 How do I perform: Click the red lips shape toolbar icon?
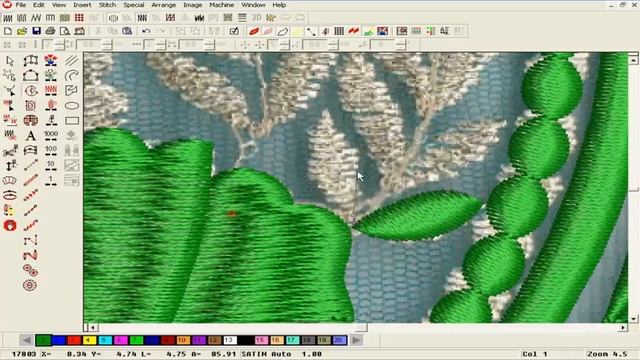[253, 31]
